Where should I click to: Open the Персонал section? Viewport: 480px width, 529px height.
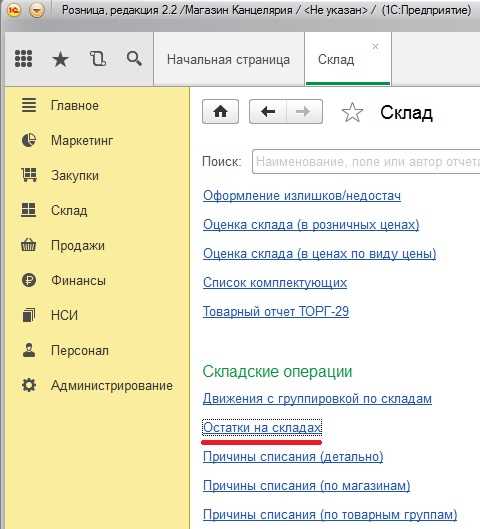click(80, 351)
